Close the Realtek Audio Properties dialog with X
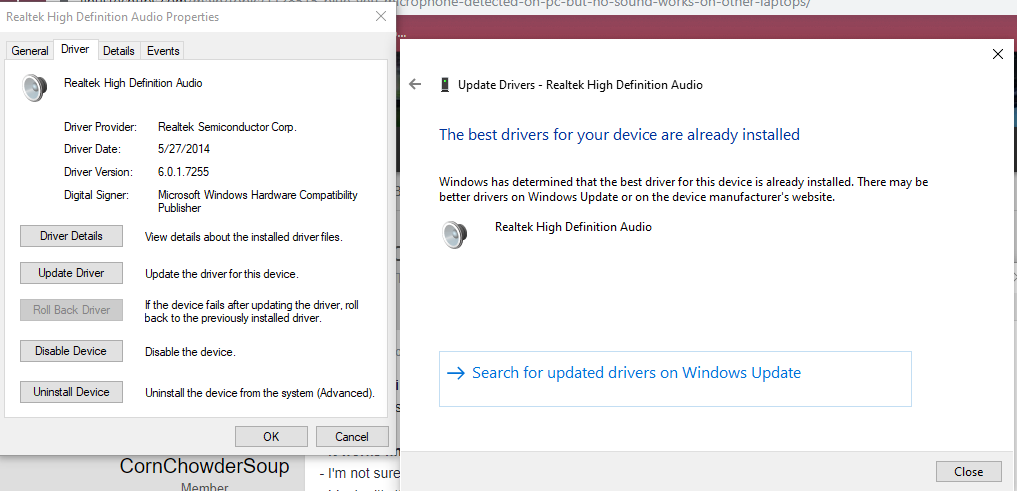Screen dimensions: 1017x491 tap(381, 17)
